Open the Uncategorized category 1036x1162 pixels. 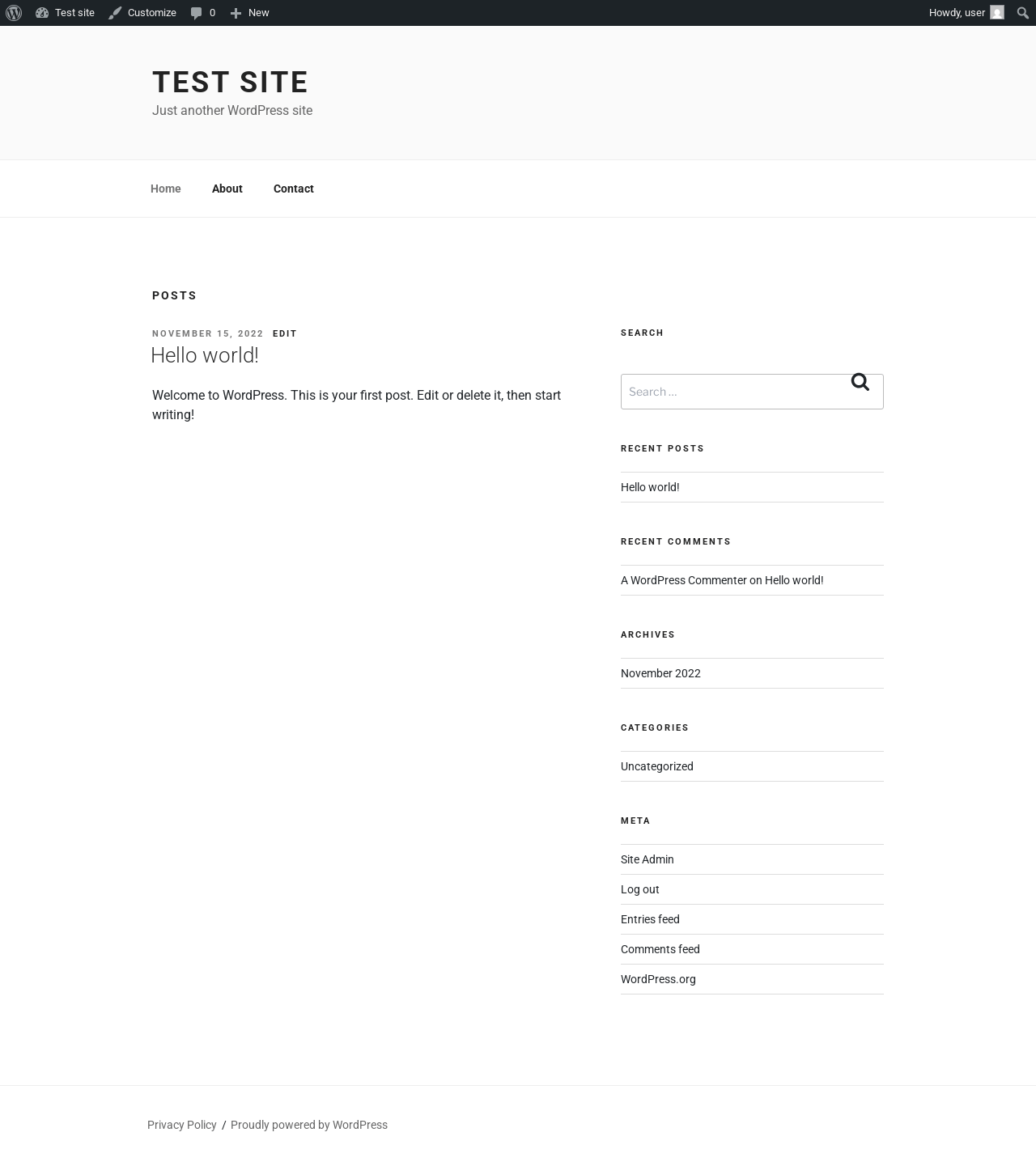pos(657,766)
